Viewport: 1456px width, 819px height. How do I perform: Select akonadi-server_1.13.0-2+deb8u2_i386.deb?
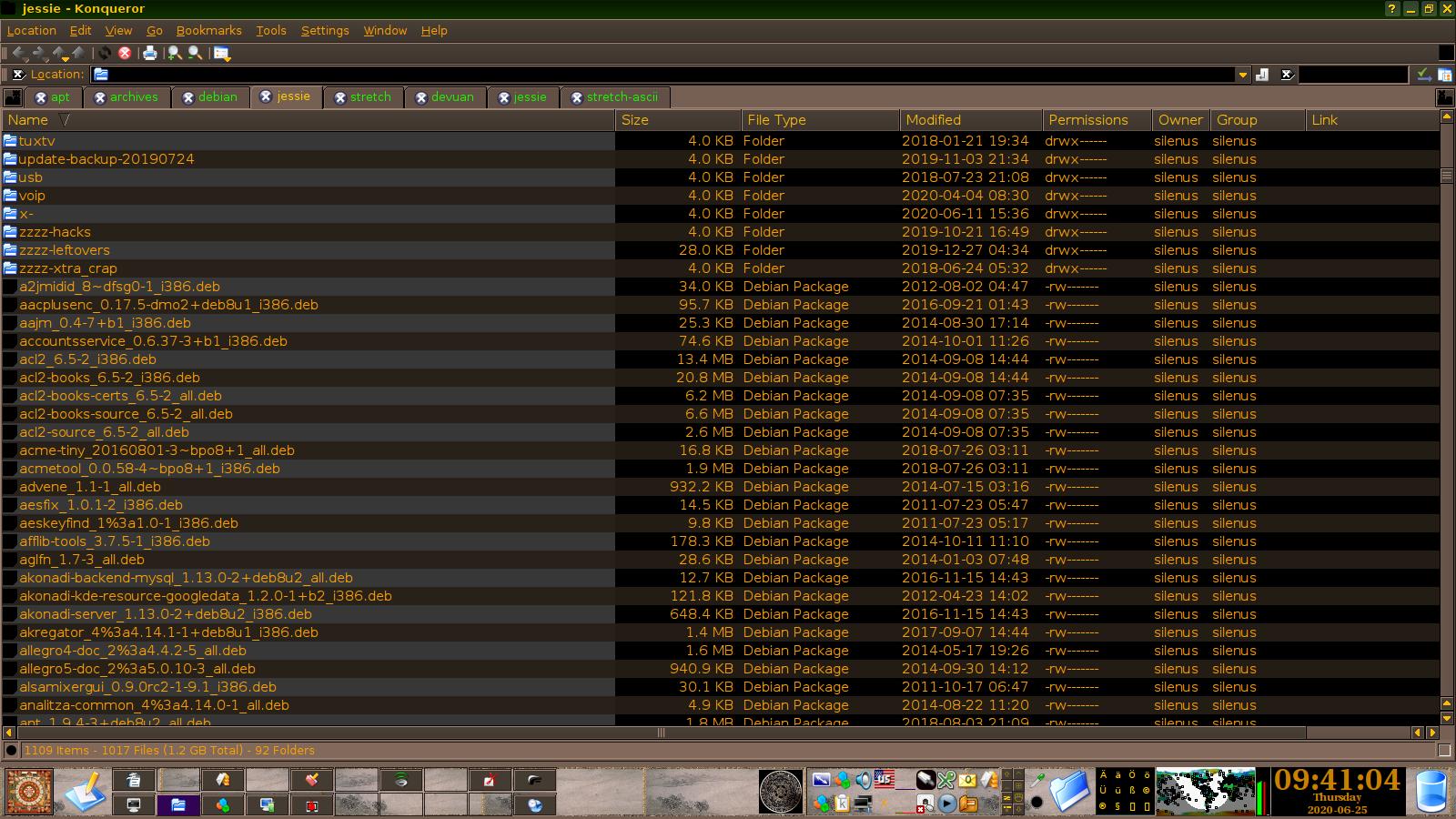[166, 614]
